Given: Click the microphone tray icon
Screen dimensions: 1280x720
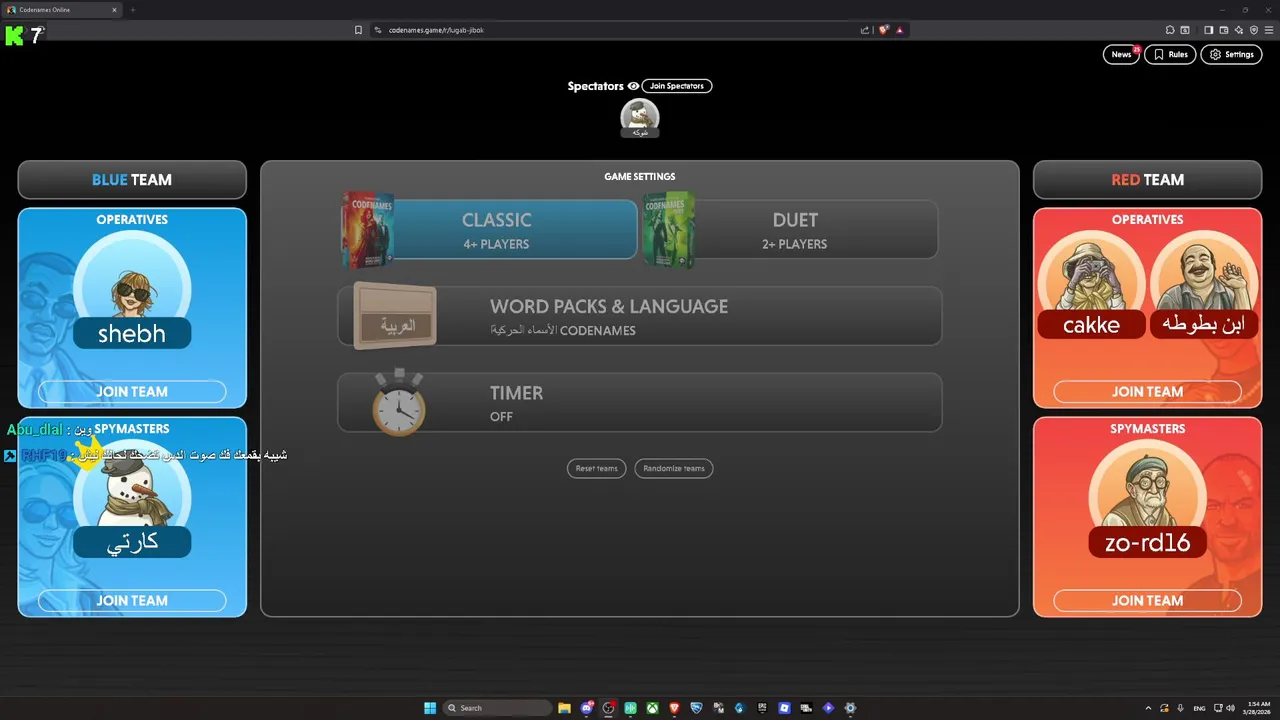Looking at the screenshot, I should tap(1180, 708).
